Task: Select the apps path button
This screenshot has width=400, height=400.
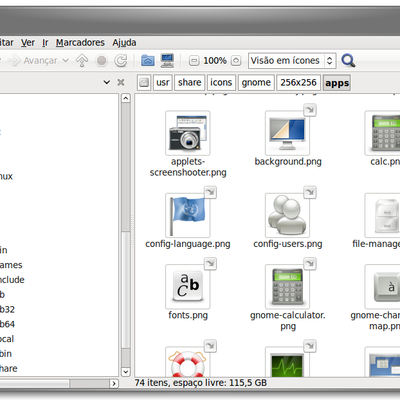Action: pyautogui.click(x=337, y=83)
